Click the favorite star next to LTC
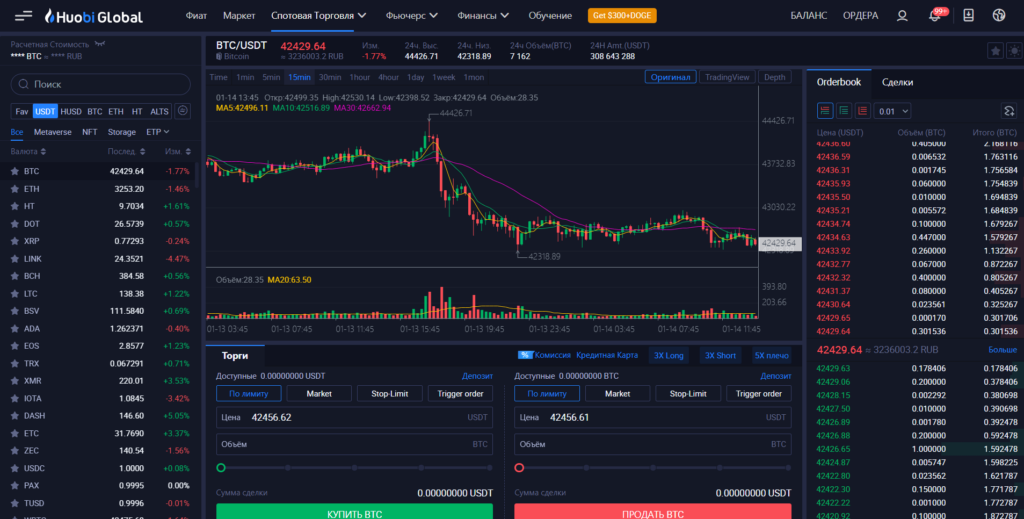Image resolution: width=1024 pixels, height=519 pixels. (14, 294)
